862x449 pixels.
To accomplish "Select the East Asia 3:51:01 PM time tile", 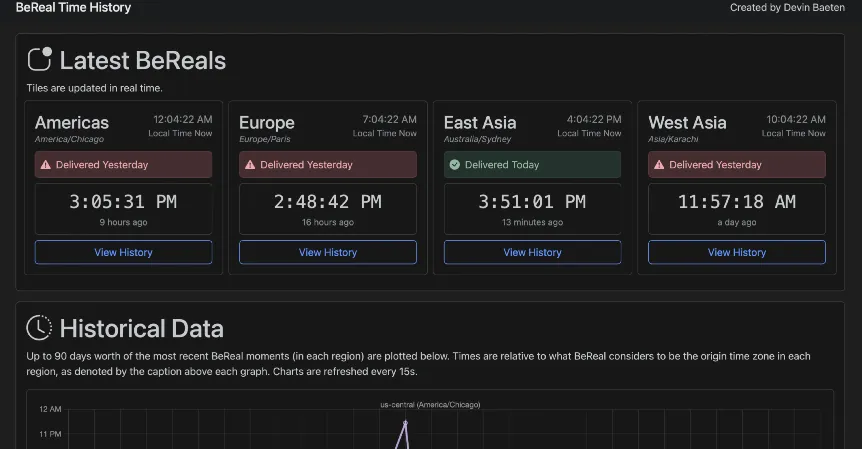I will [x=532, y=209].
